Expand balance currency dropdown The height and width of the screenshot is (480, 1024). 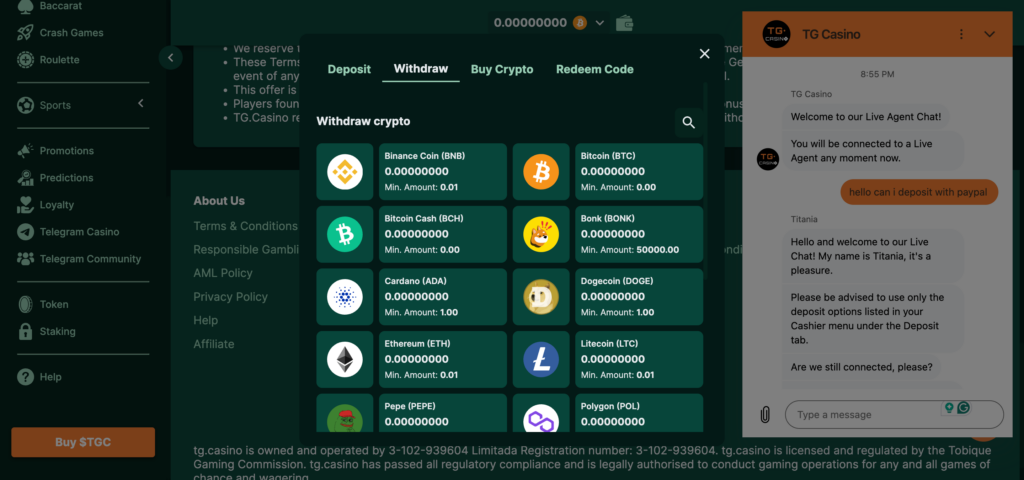click(x=600, y=23)
